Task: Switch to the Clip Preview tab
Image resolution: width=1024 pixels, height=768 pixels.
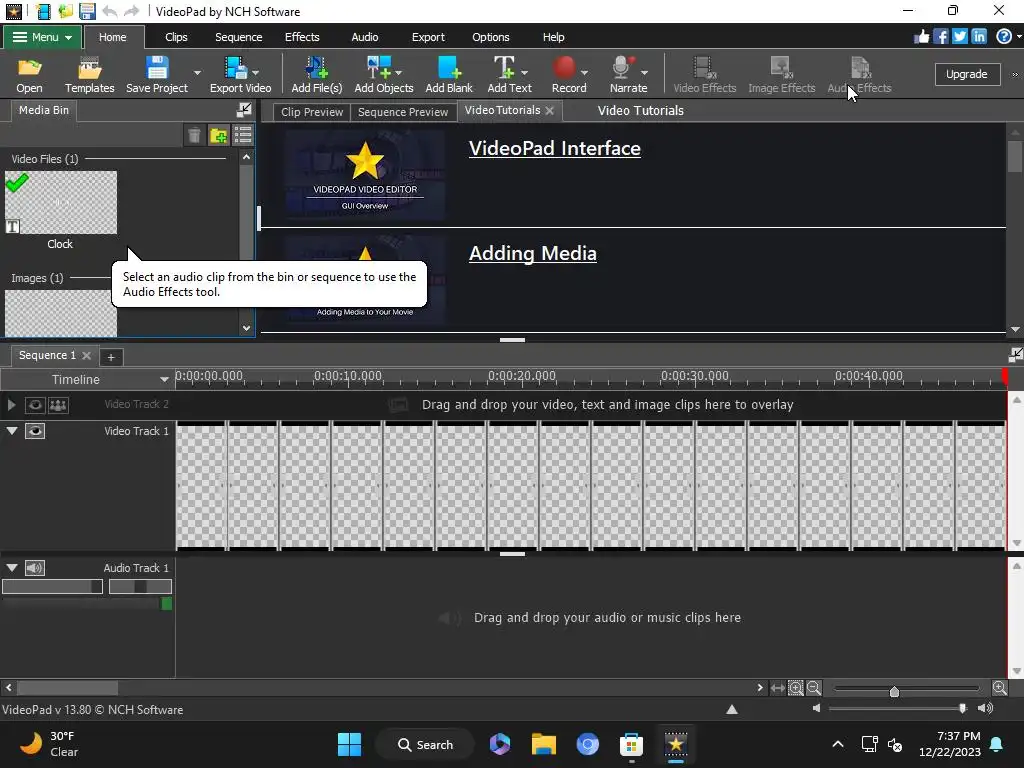Action: tap(312, 112)
